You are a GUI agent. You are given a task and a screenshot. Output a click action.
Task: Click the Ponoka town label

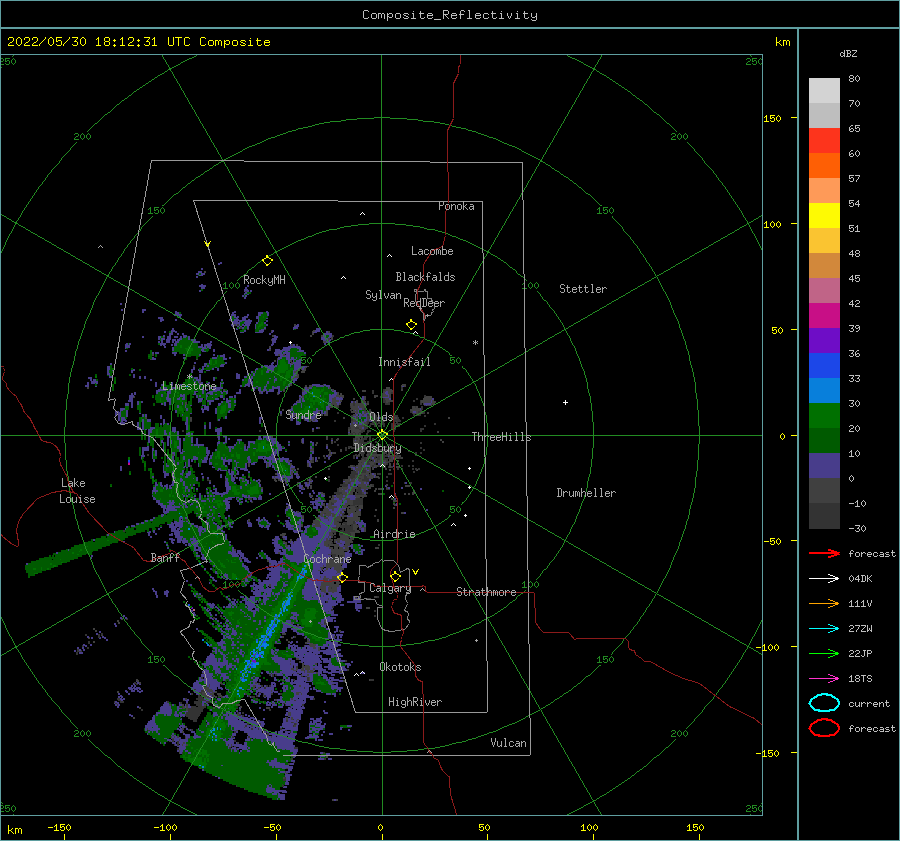tap(456, 206)
